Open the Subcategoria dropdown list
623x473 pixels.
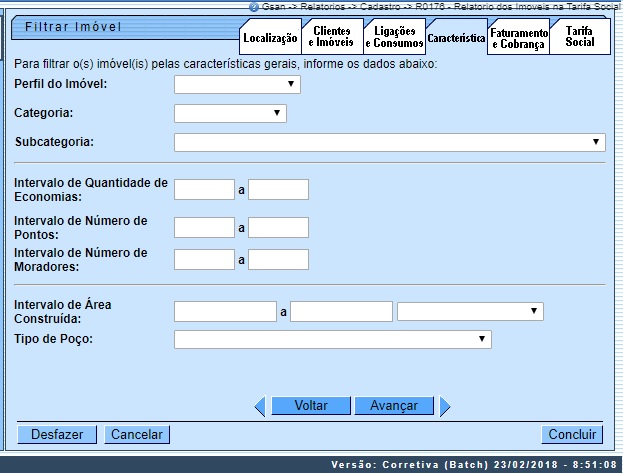tap(390, 142)
